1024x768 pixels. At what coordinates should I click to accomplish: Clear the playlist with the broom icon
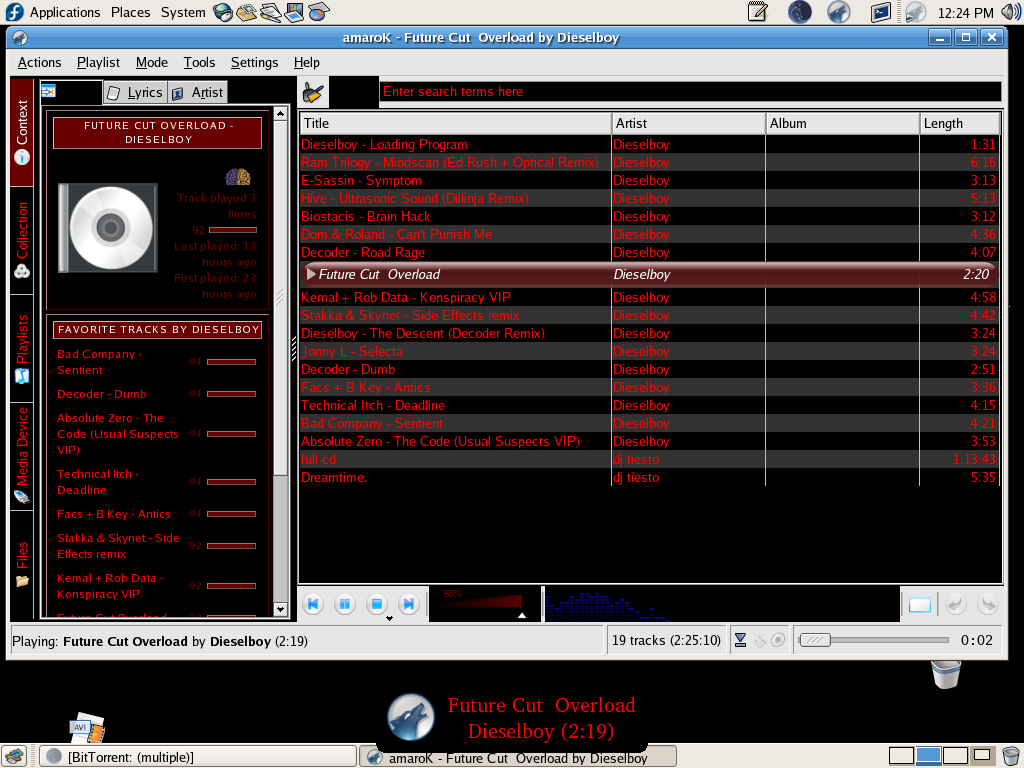coord(313,92)
